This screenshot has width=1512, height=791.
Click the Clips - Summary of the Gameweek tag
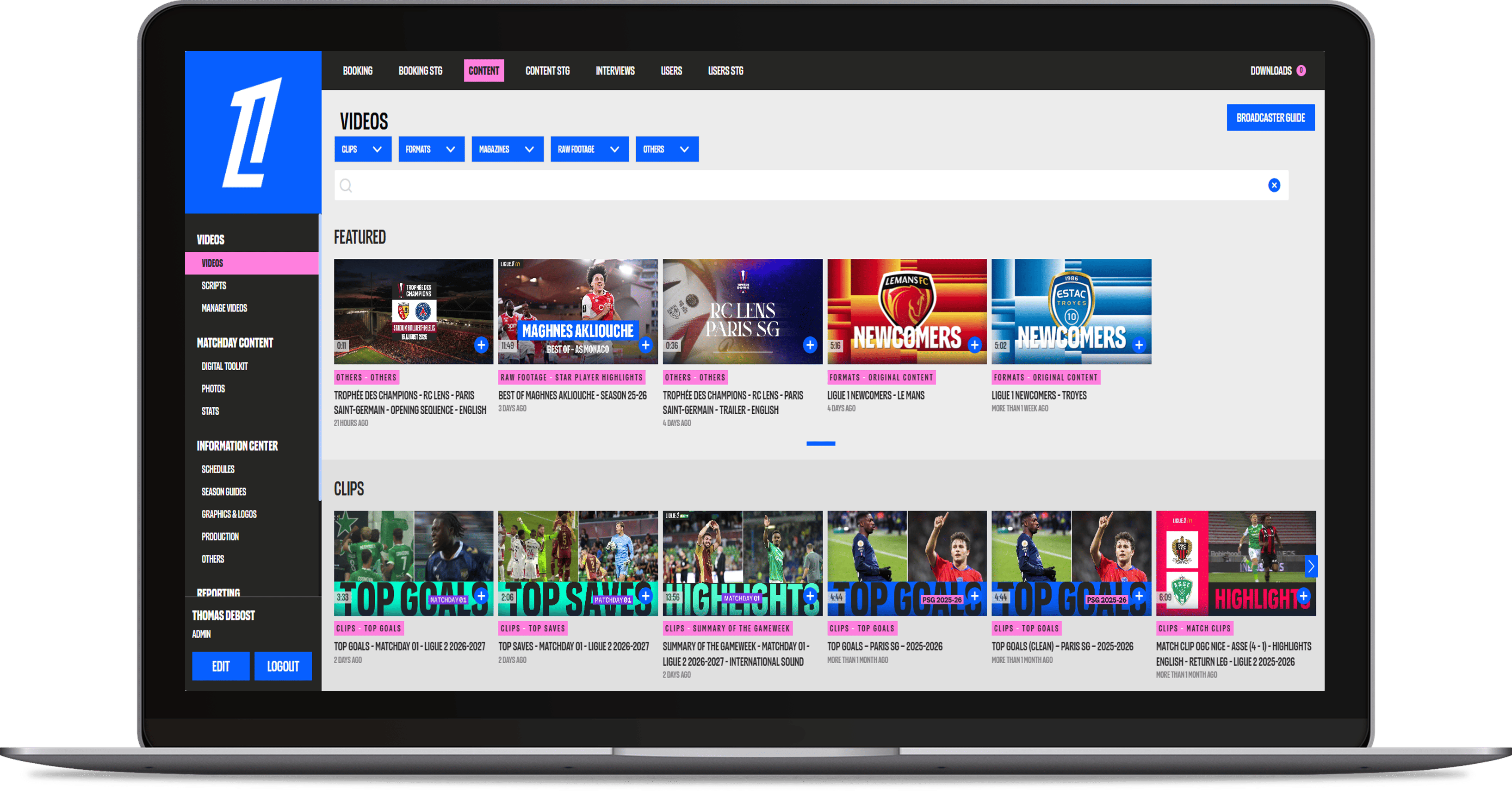(x=727, y=628)
